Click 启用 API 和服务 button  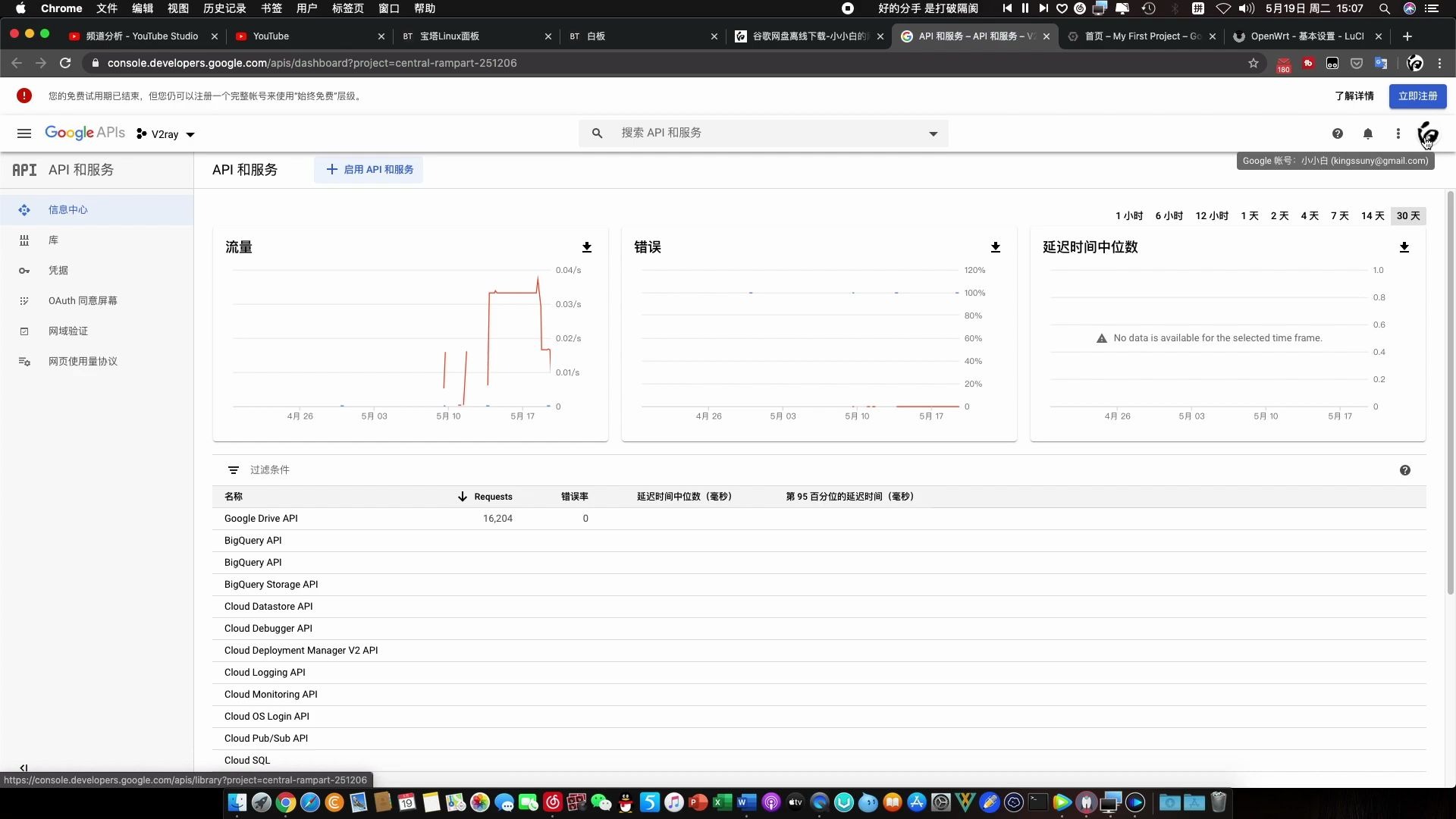pos(369,169)
